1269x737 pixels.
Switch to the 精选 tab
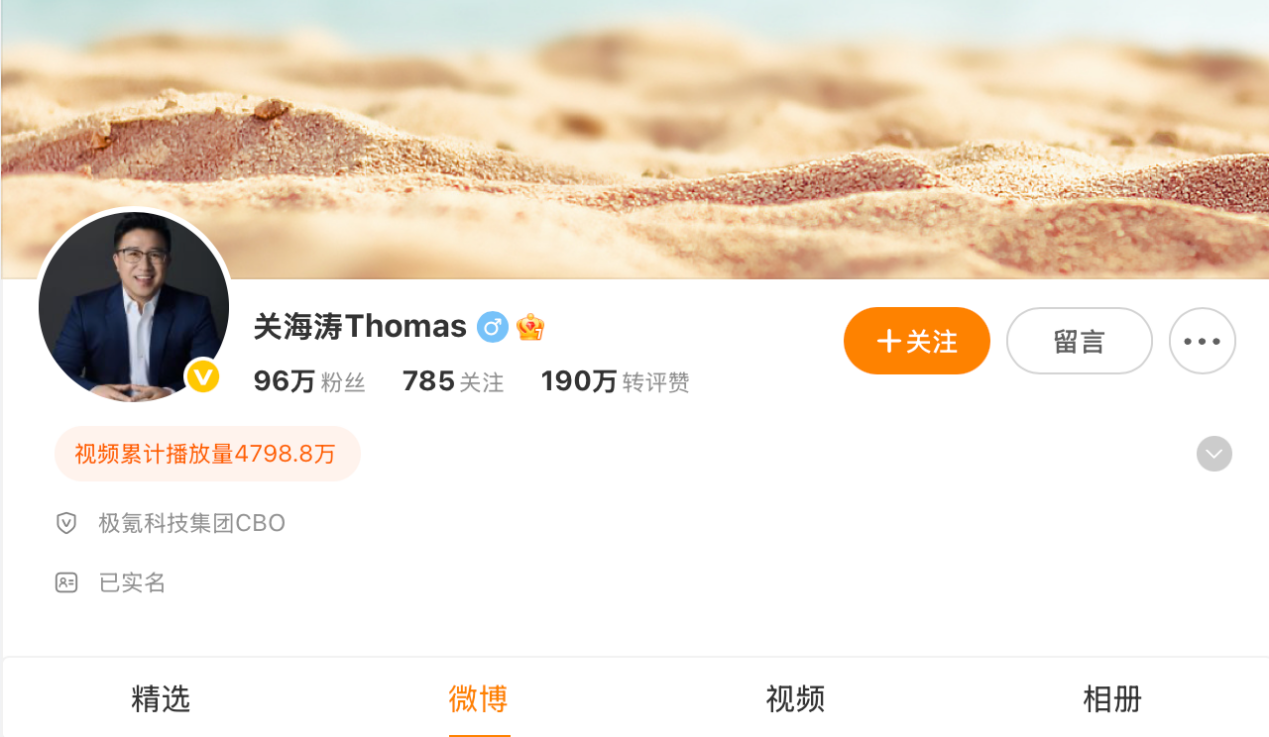160,698
